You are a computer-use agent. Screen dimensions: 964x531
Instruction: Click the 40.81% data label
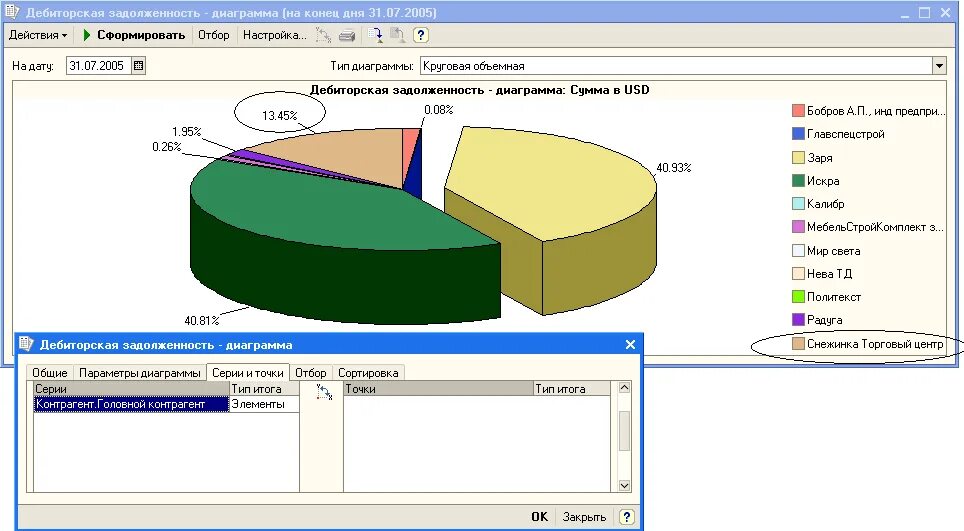202,320
